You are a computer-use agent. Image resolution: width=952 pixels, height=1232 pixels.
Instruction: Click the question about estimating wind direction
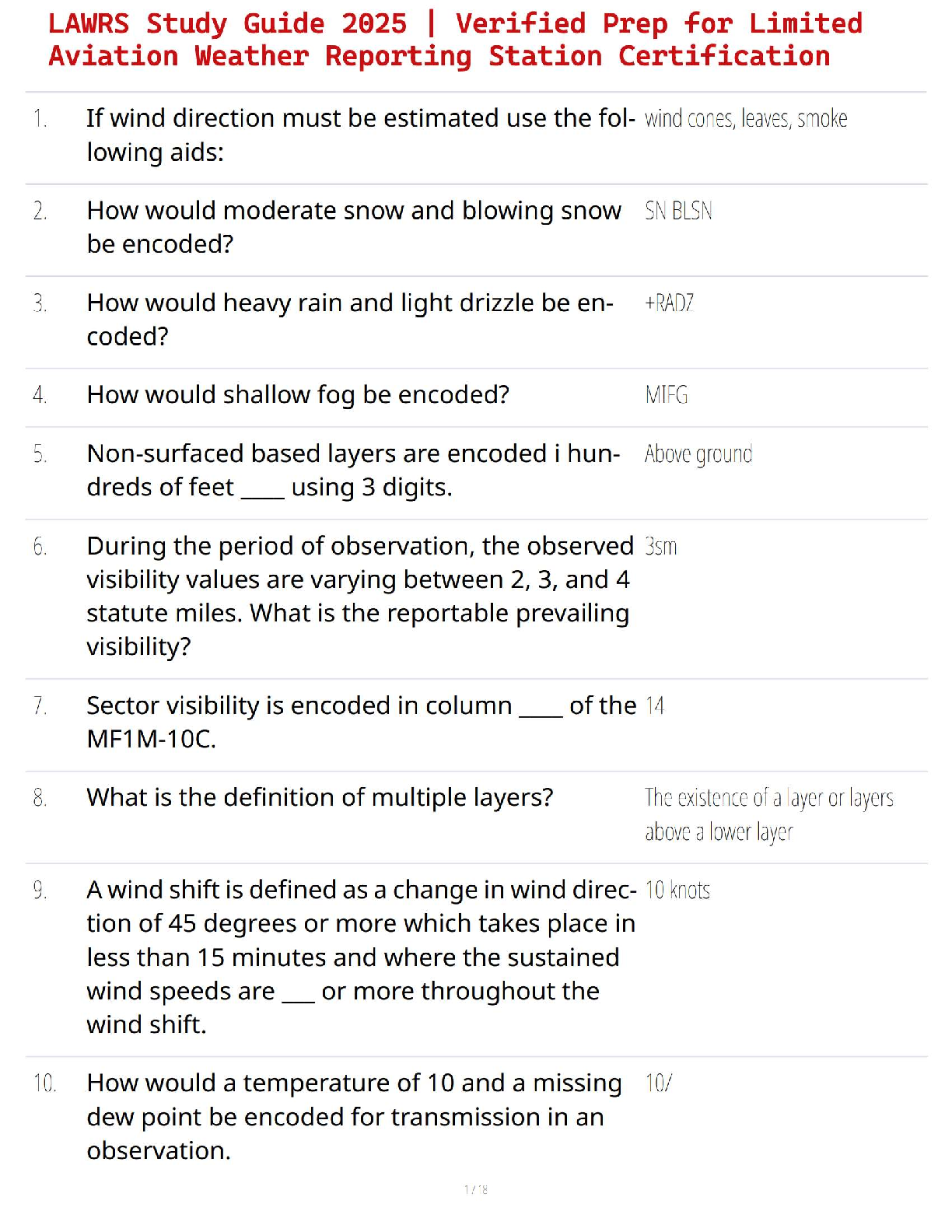(x=360, y=135)
